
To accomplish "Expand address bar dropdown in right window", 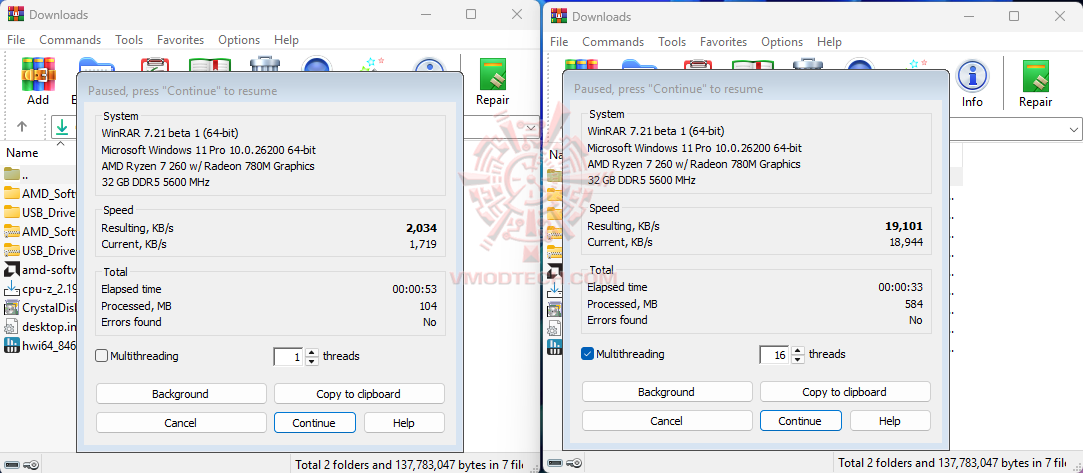I will point(1074,129).
